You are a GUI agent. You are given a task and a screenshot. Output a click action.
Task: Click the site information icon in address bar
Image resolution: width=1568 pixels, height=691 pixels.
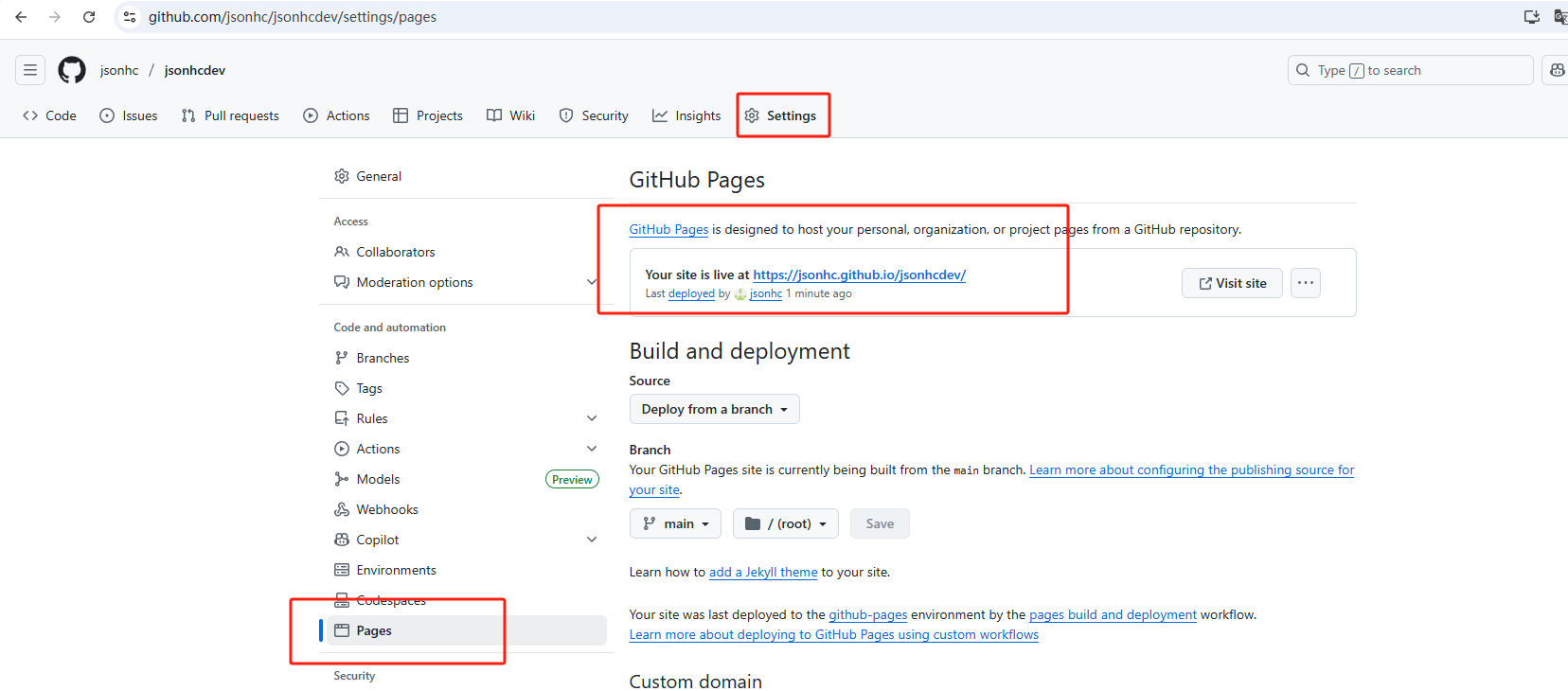click(x=130, y=17)
